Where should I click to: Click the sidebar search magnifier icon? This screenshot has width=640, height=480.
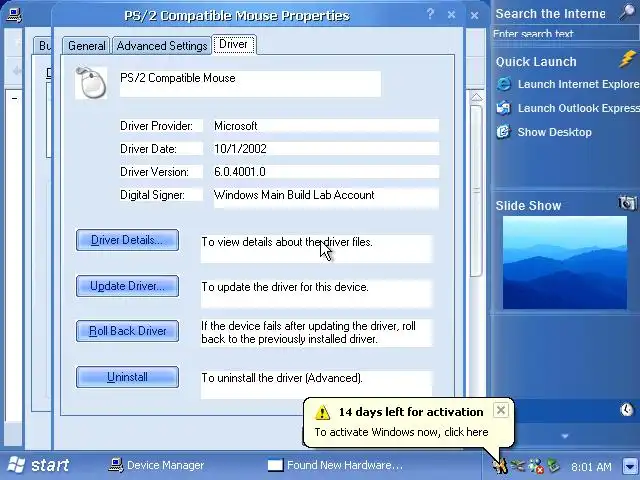click(x=627, y=12)
